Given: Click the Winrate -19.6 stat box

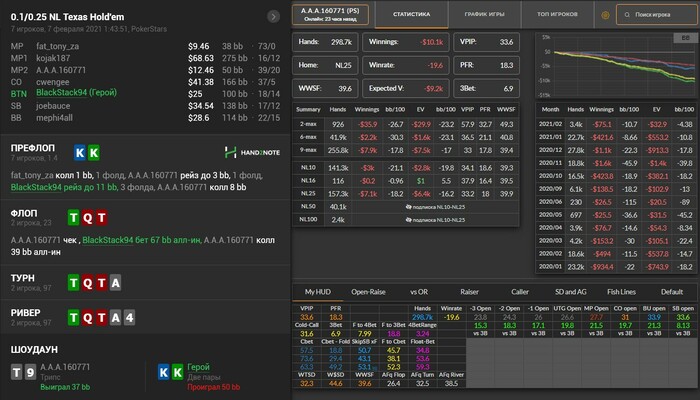Looking at the screenshot, I should pyautogui.click(x=406, y=65).
